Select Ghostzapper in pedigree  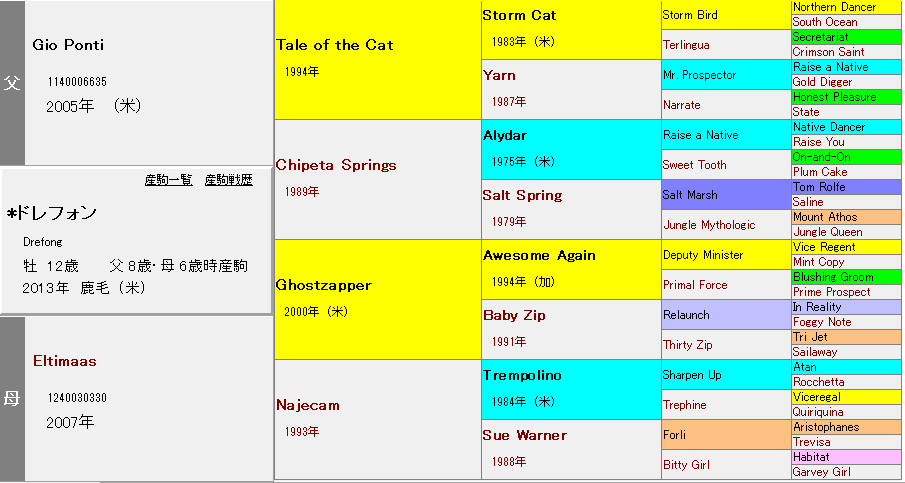324,285
